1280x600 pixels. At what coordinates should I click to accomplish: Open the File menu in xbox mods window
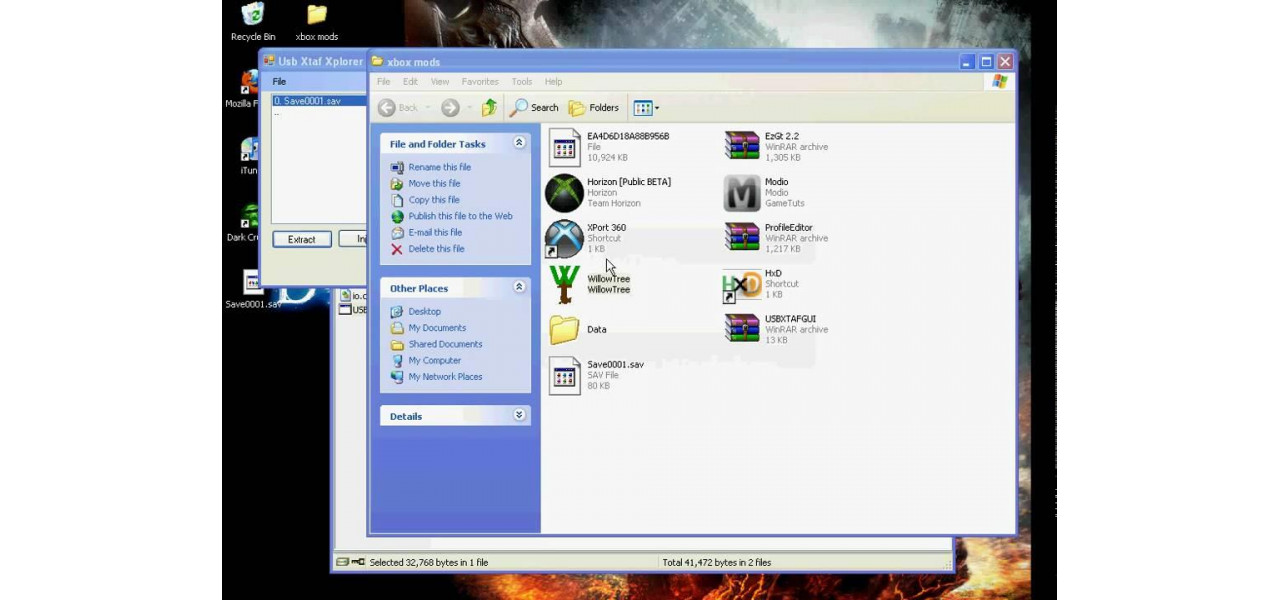click(383, 82)
